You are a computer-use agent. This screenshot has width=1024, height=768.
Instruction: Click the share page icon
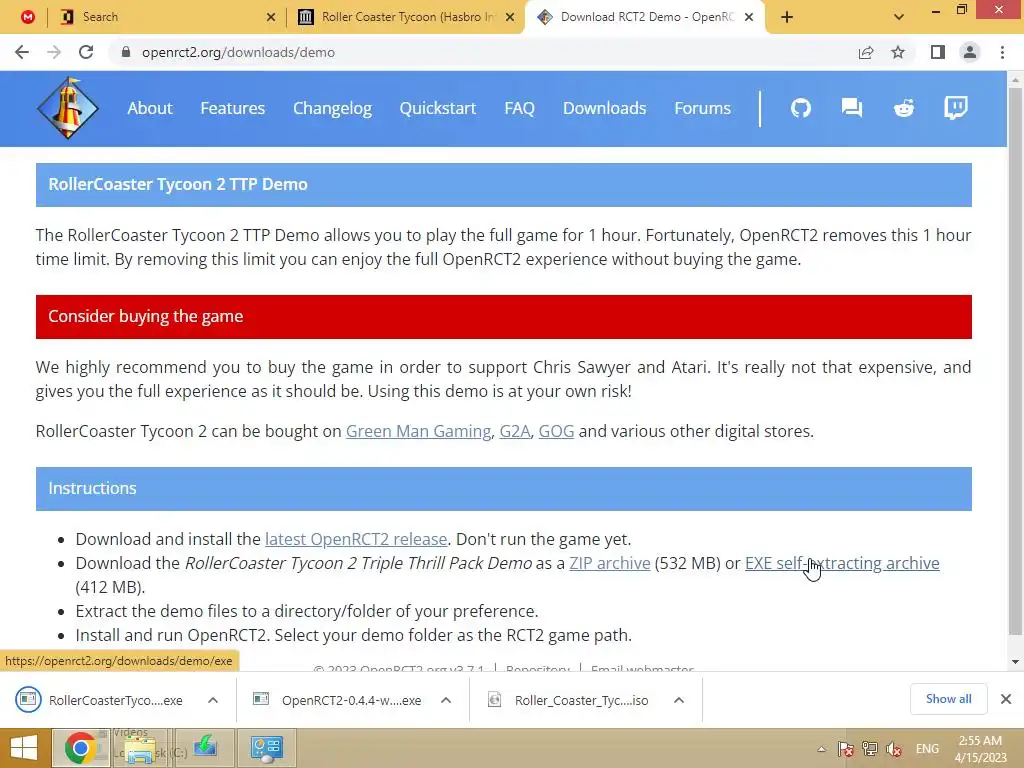click(866, 52)
